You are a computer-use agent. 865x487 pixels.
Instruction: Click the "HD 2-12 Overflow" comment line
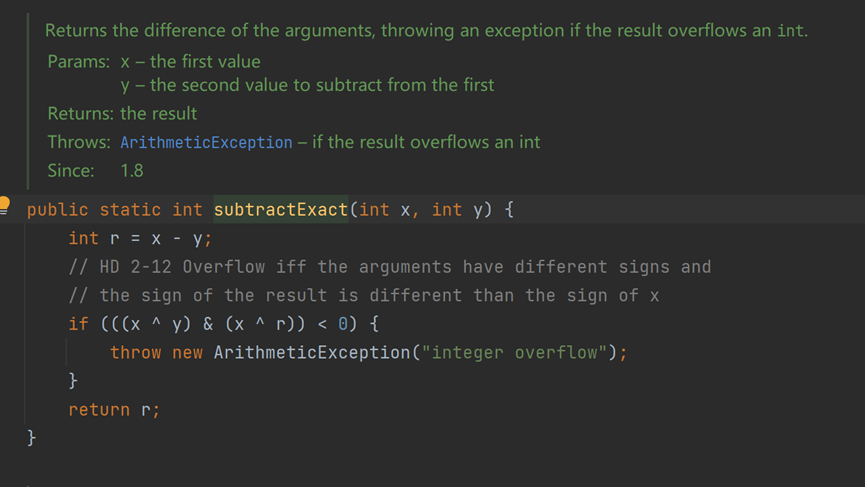pos(389,267)
